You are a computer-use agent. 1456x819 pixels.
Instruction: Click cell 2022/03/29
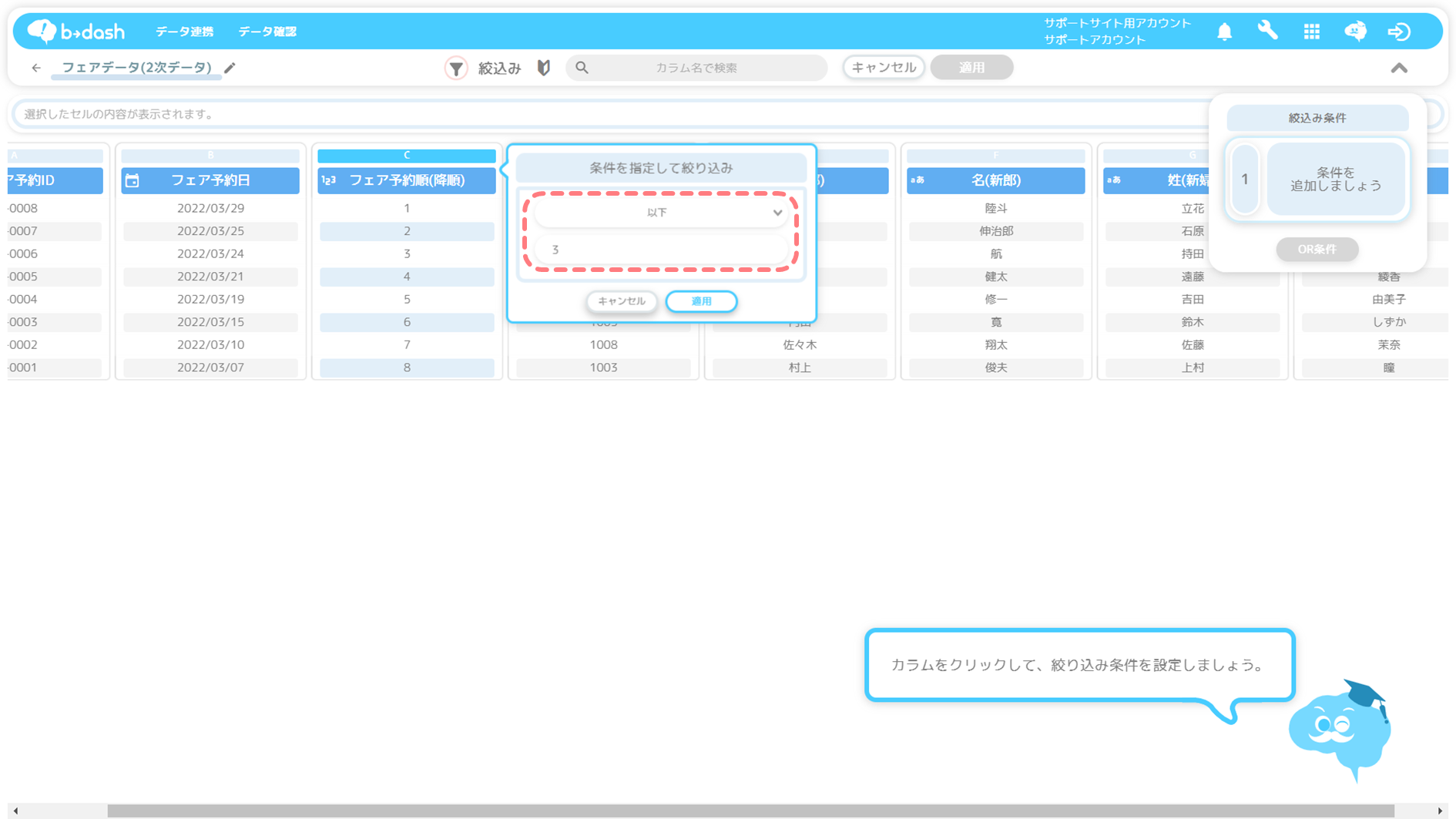coord(210,208)
